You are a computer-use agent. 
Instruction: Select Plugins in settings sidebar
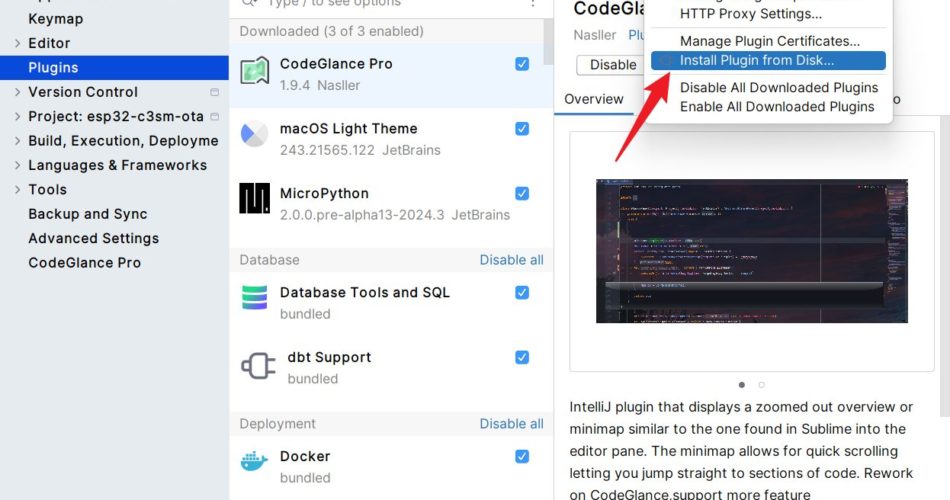click(114, 67)
